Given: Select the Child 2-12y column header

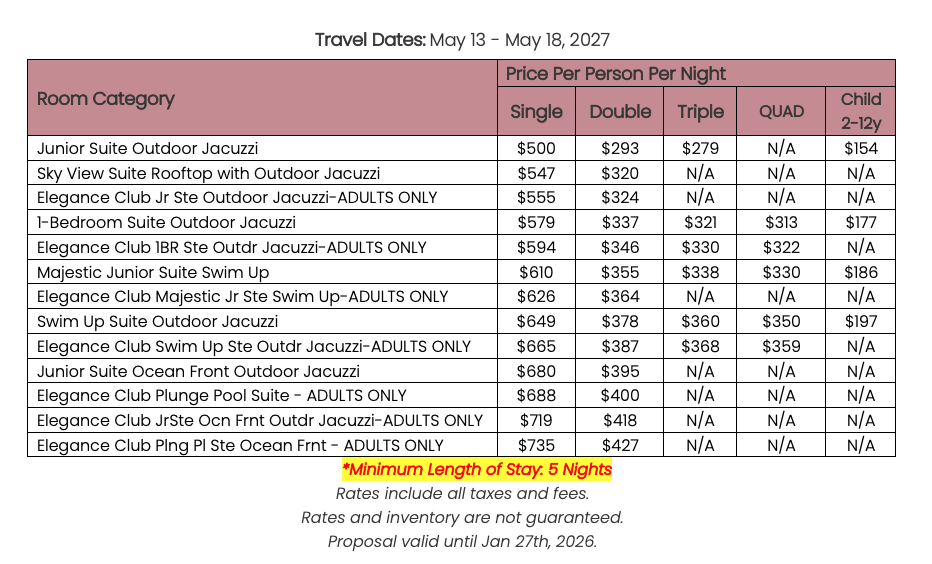Looking at the screenshot, I should 860,111.
